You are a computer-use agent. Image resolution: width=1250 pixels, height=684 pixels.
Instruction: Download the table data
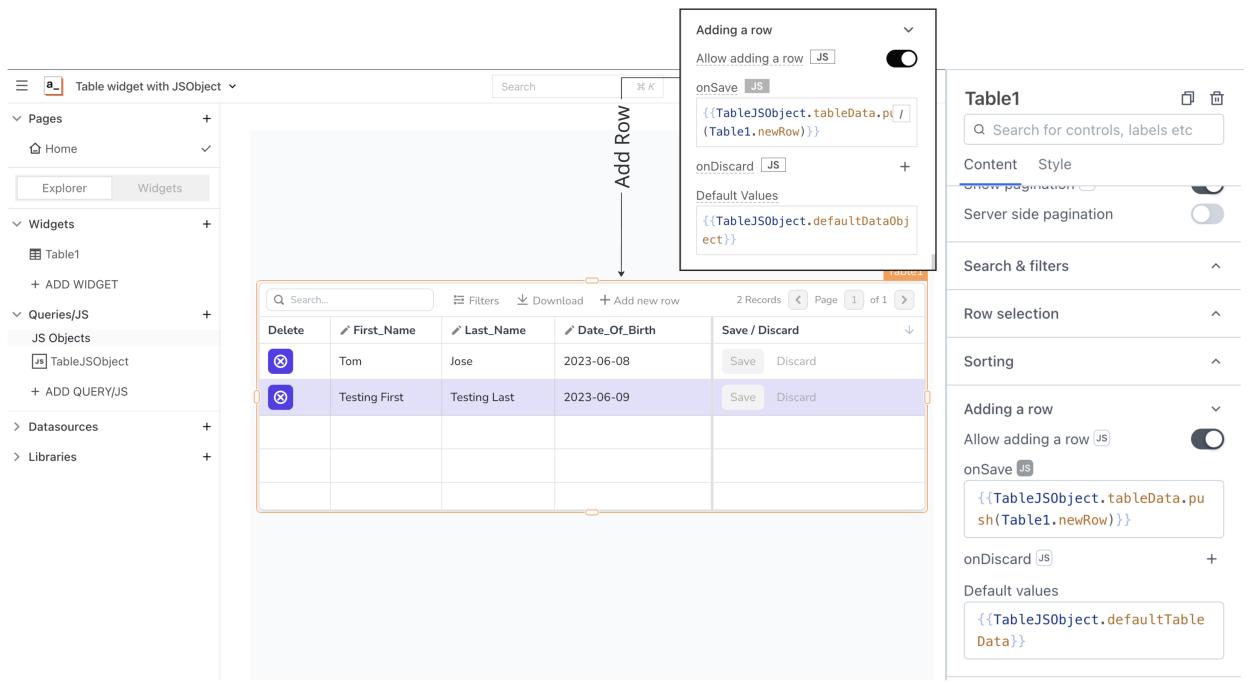pos(550,300)
